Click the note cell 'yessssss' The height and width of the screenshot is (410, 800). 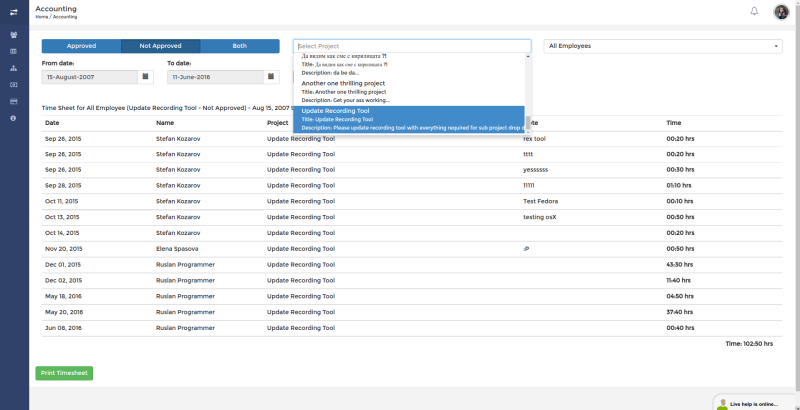coord(536,170)
